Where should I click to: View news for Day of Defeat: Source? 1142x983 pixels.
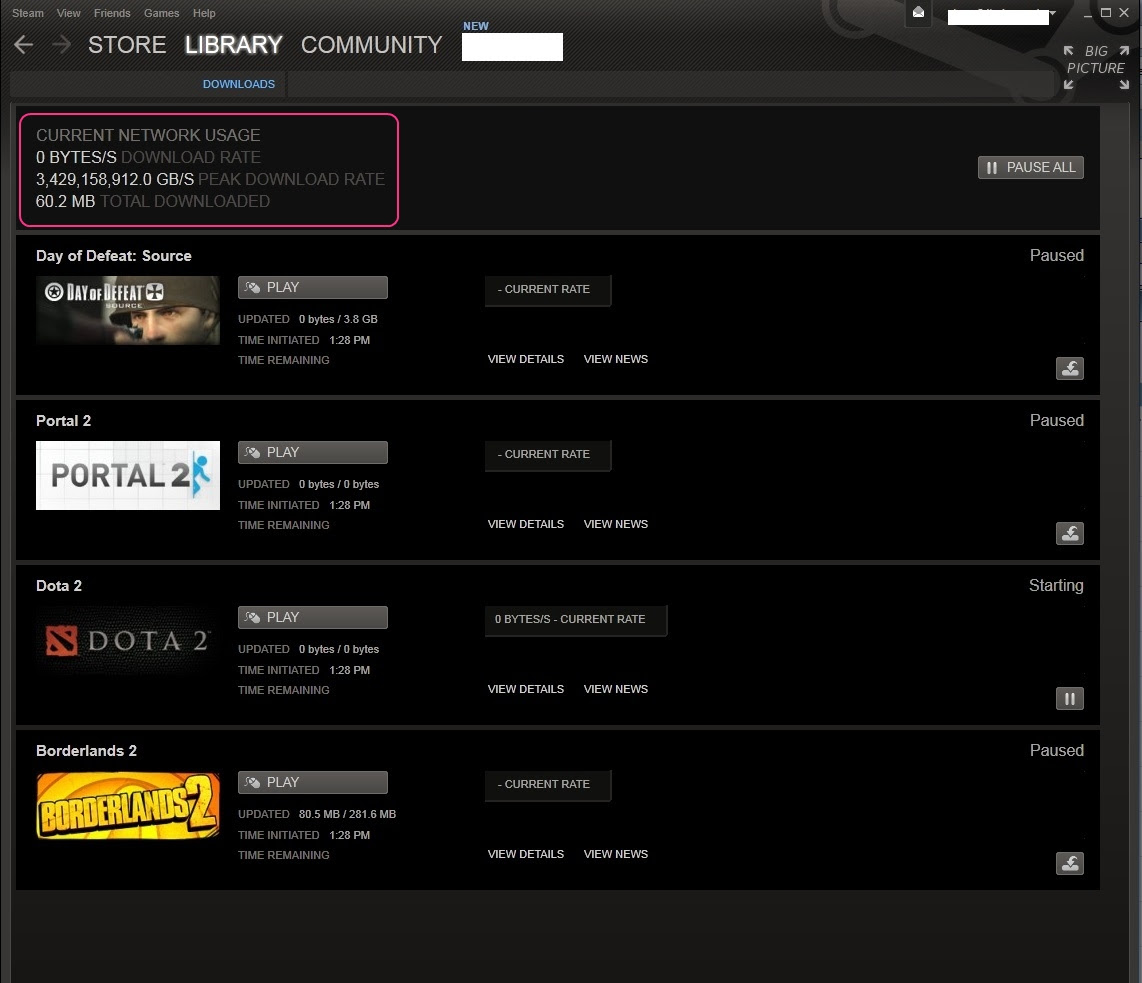point(615,359)
